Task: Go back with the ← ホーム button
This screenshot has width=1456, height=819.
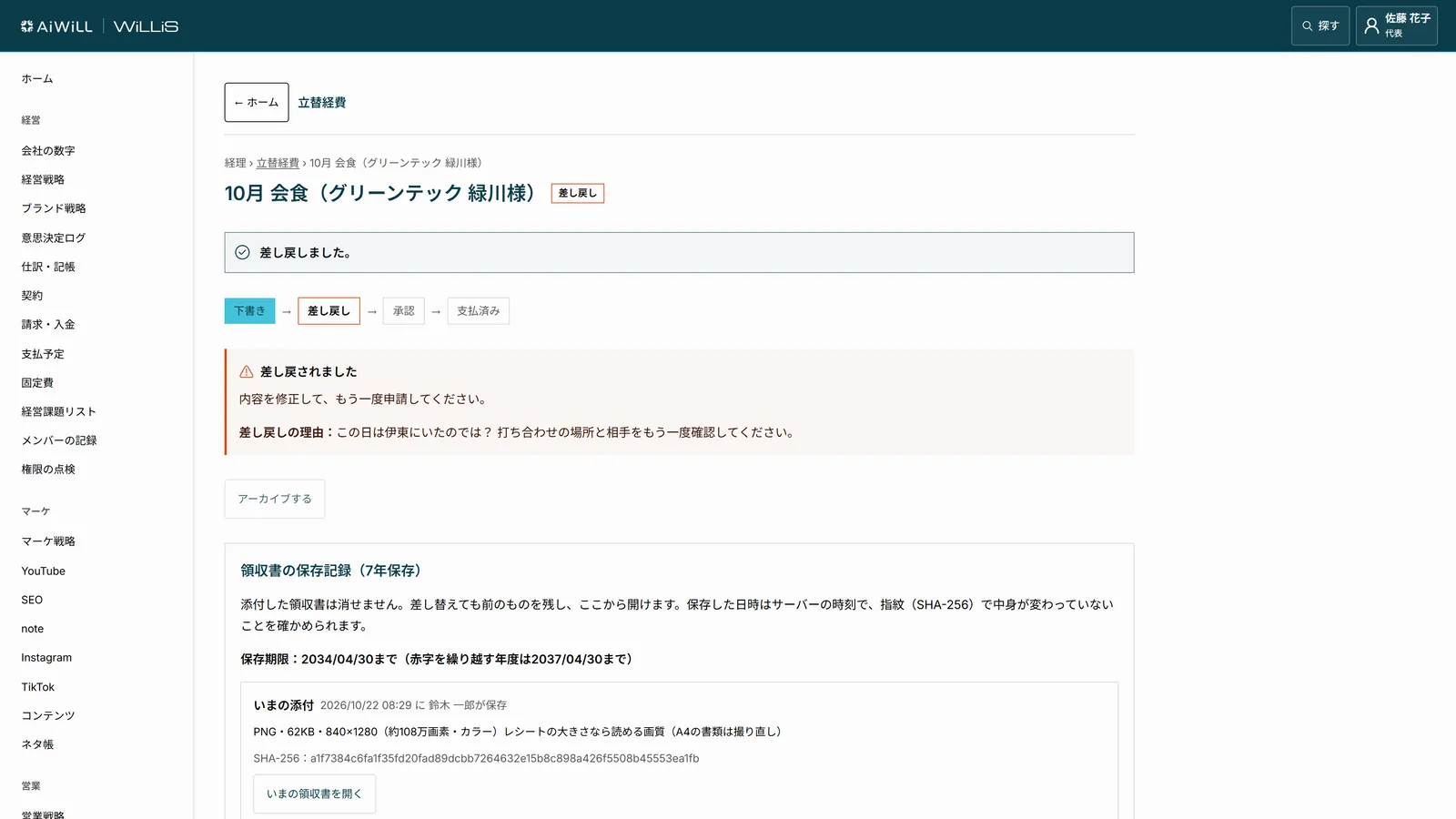Action: [257, 103]
